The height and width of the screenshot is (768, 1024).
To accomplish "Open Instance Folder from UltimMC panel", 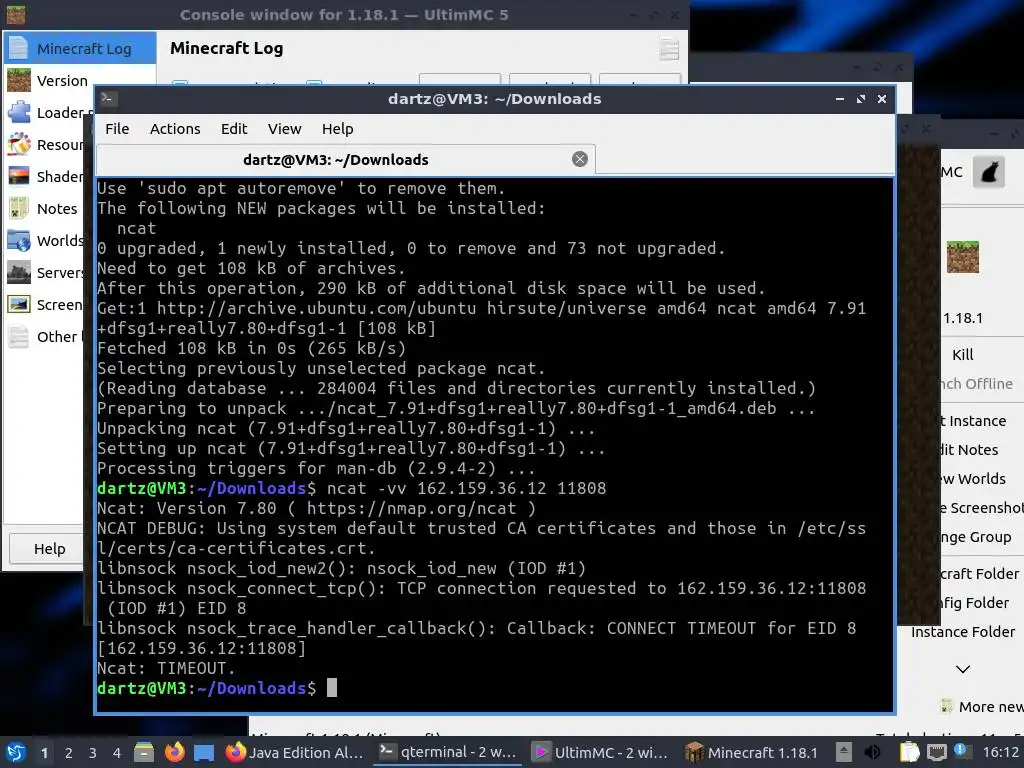I will click(963, 632).
